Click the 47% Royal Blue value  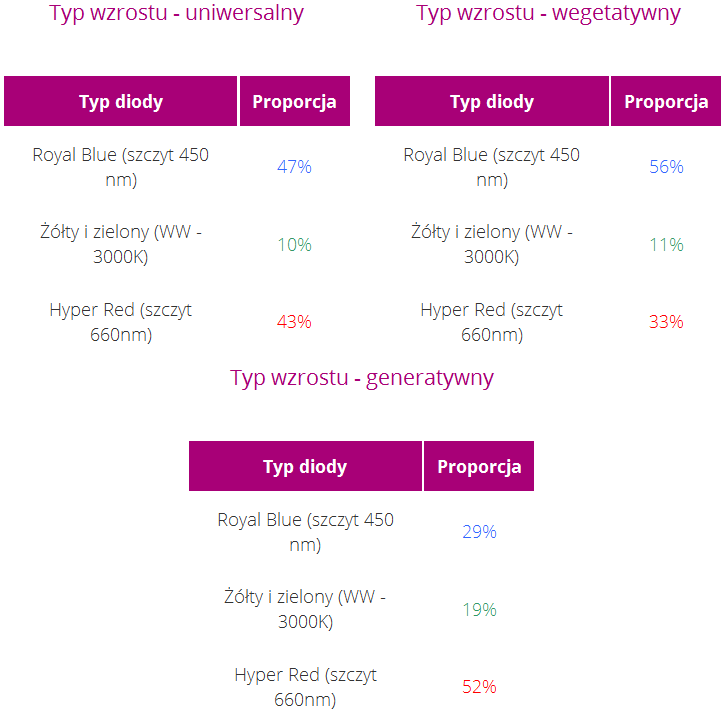[294, 167]
